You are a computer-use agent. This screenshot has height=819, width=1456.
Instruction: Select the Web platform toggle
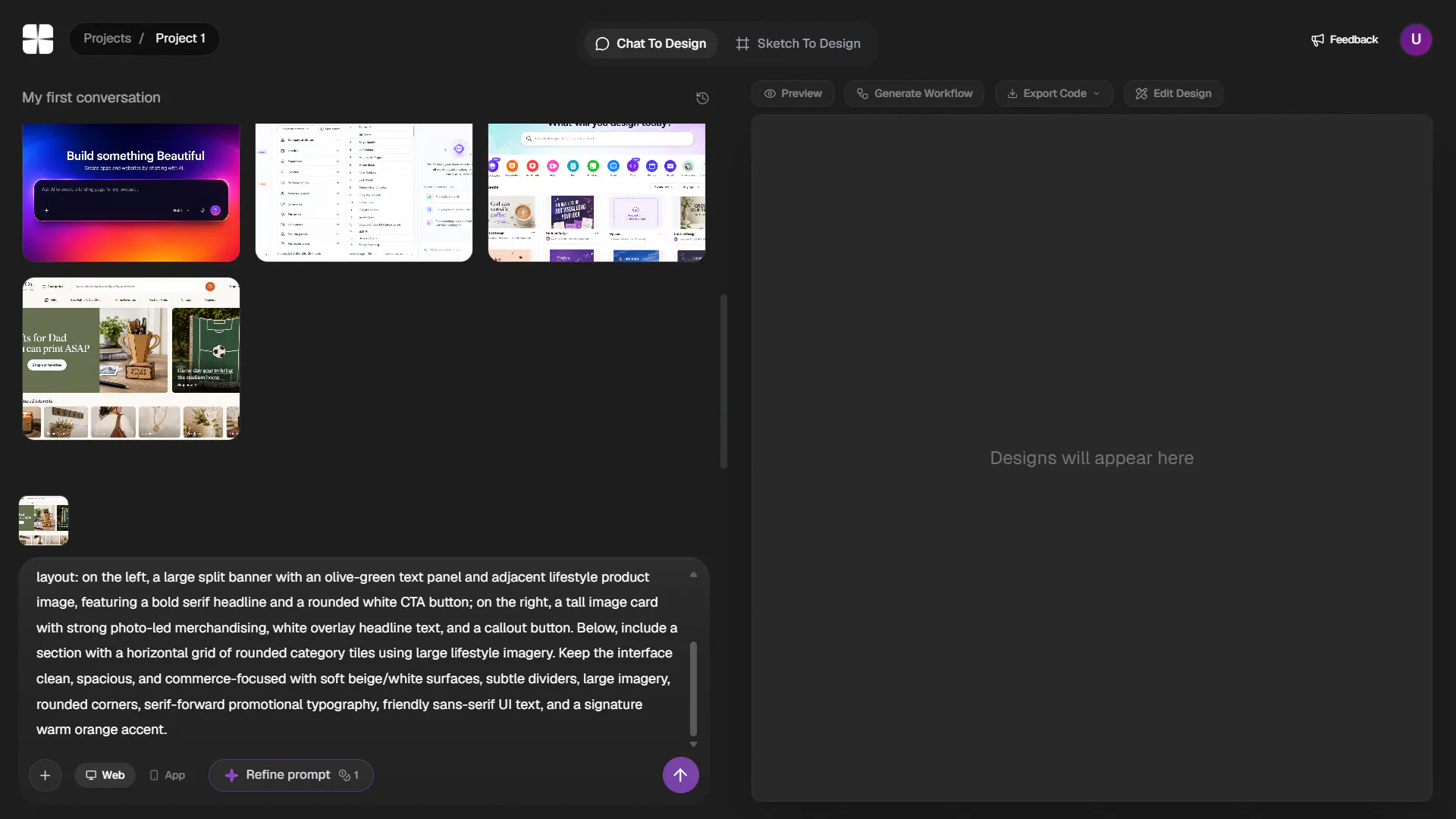[105, 775]
